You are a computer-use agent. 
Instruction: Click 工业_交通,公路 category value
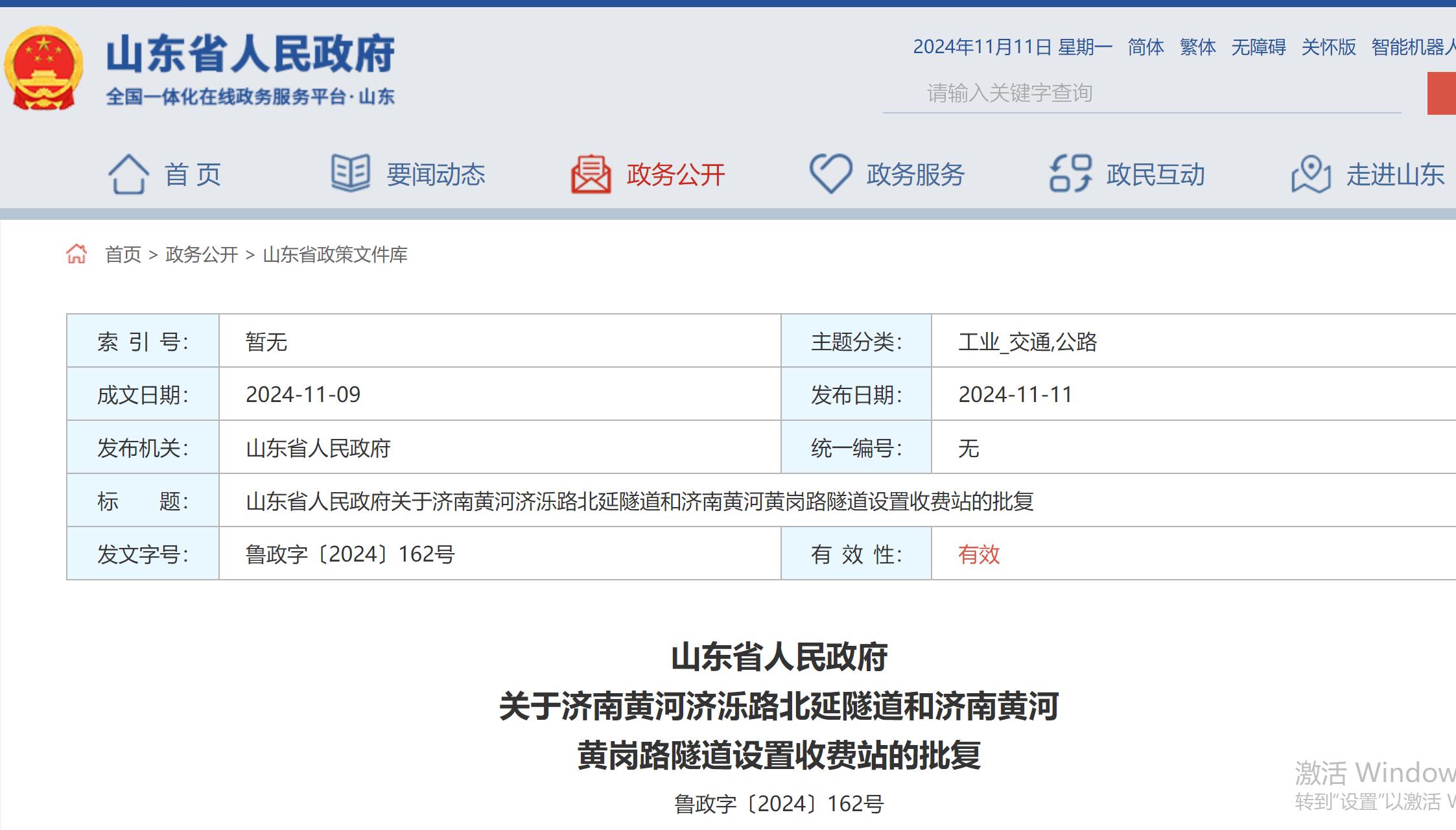tap(1027, 342)
